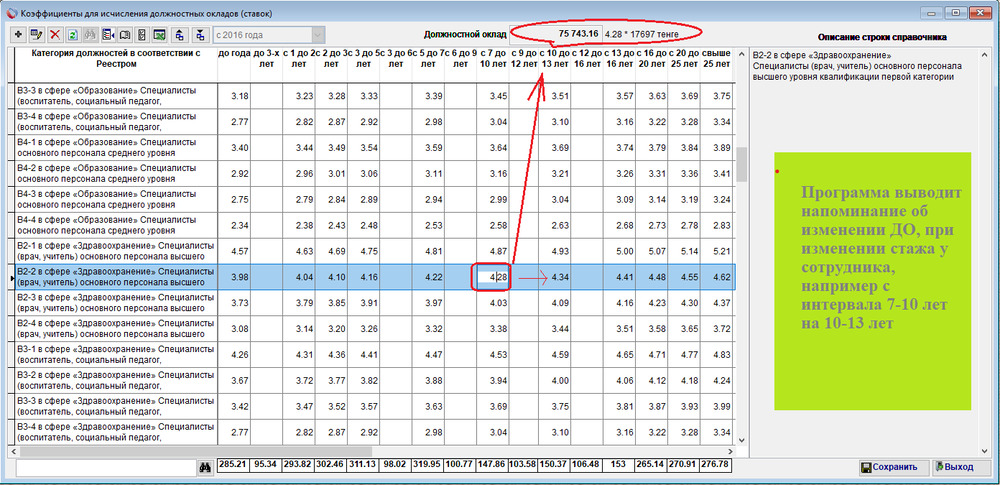
Task: Click the edit record pencil icon
Action: coord(36,34)
